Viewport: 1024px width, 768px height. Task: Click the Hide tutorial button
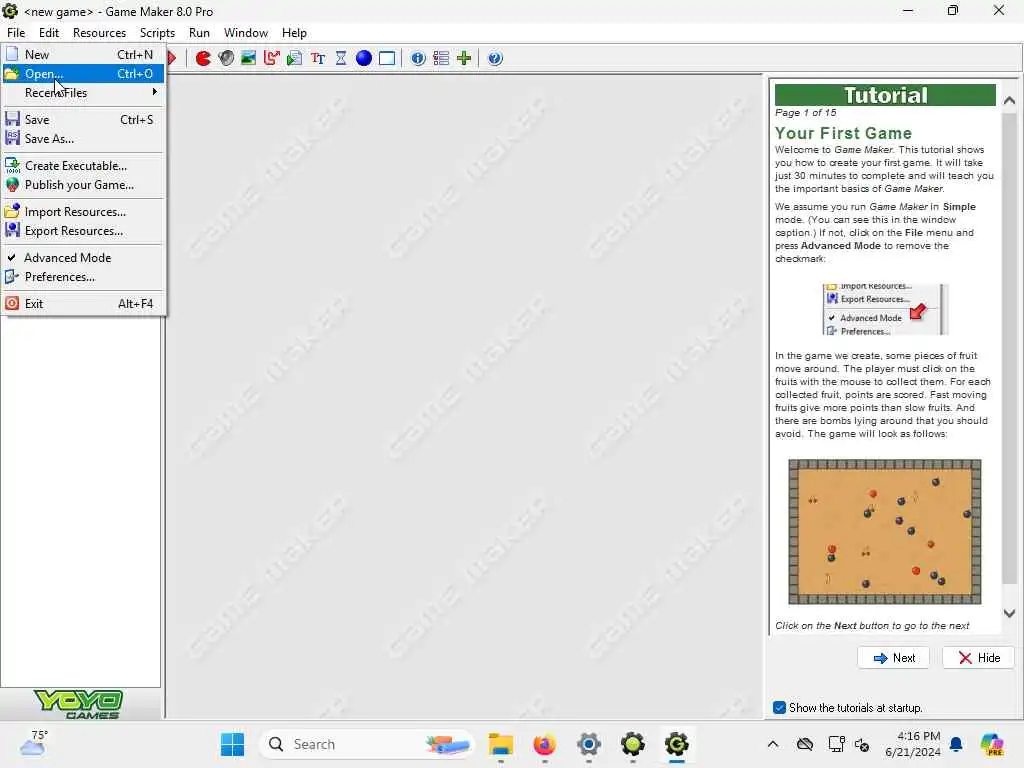click(978, 658)
